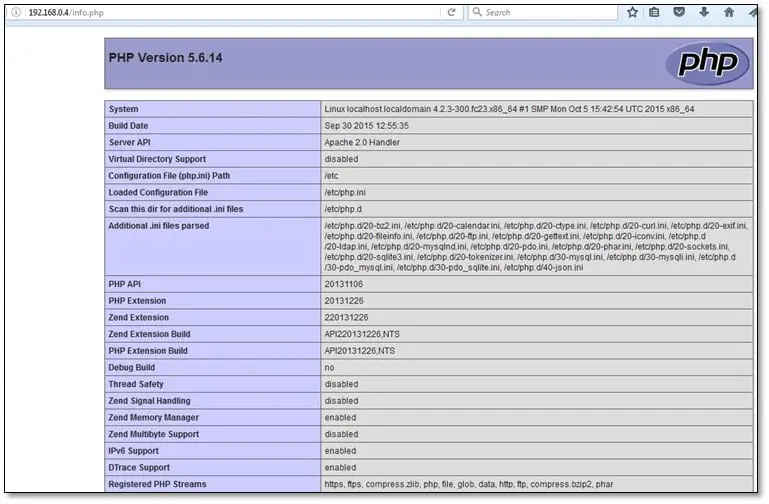The image size is (769, 504).
Task: Reload the info.php page
Action: pos(451,12)
